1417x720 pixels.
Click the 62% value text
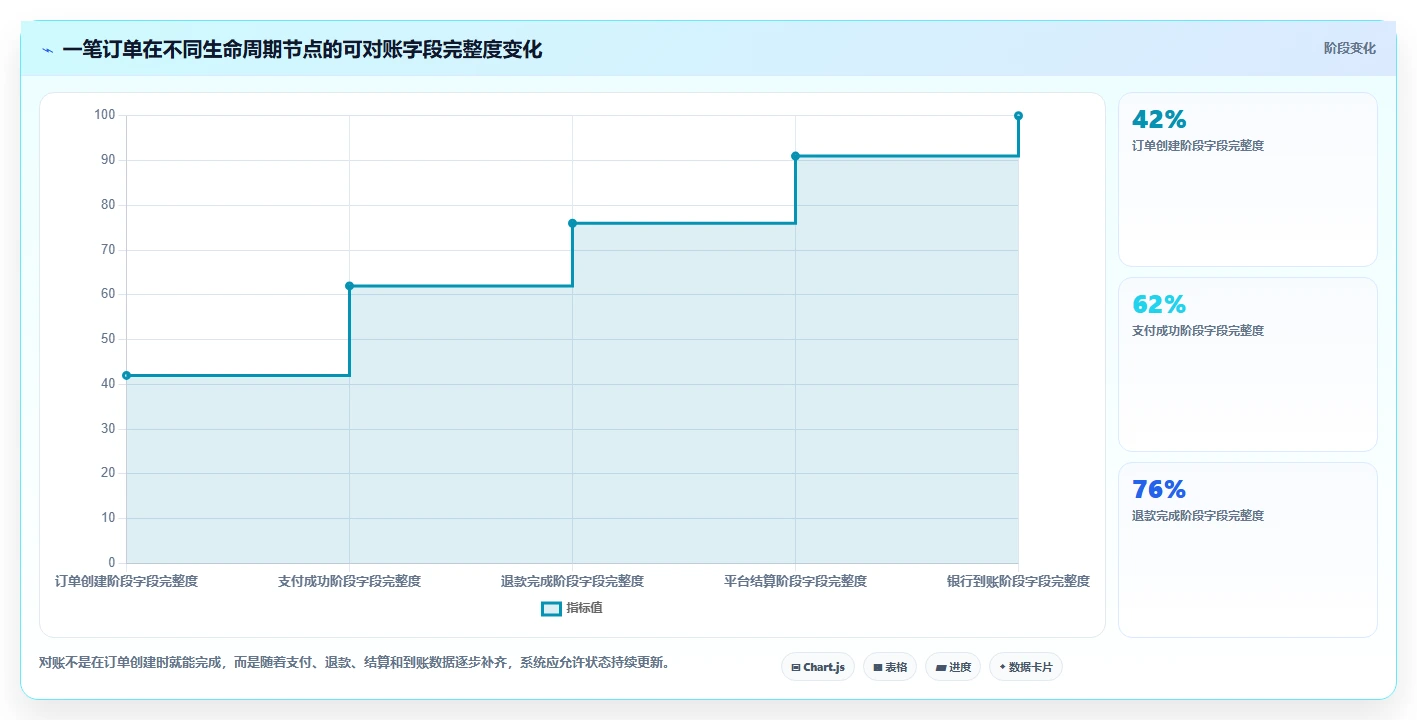[x=1159, y=304]
